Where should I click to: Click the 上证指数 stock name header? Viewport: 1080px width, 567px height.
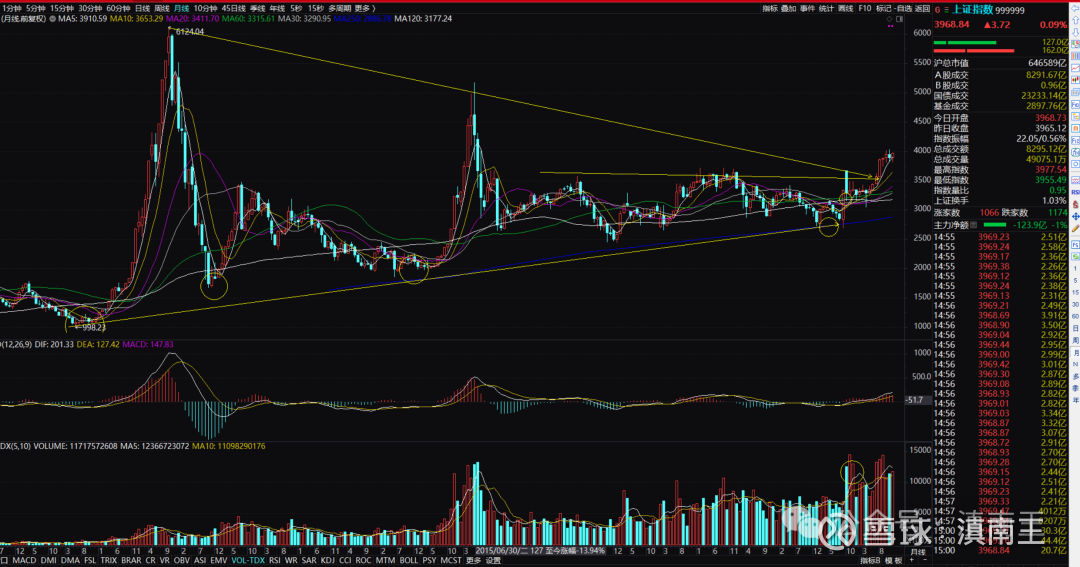point(973,10)
